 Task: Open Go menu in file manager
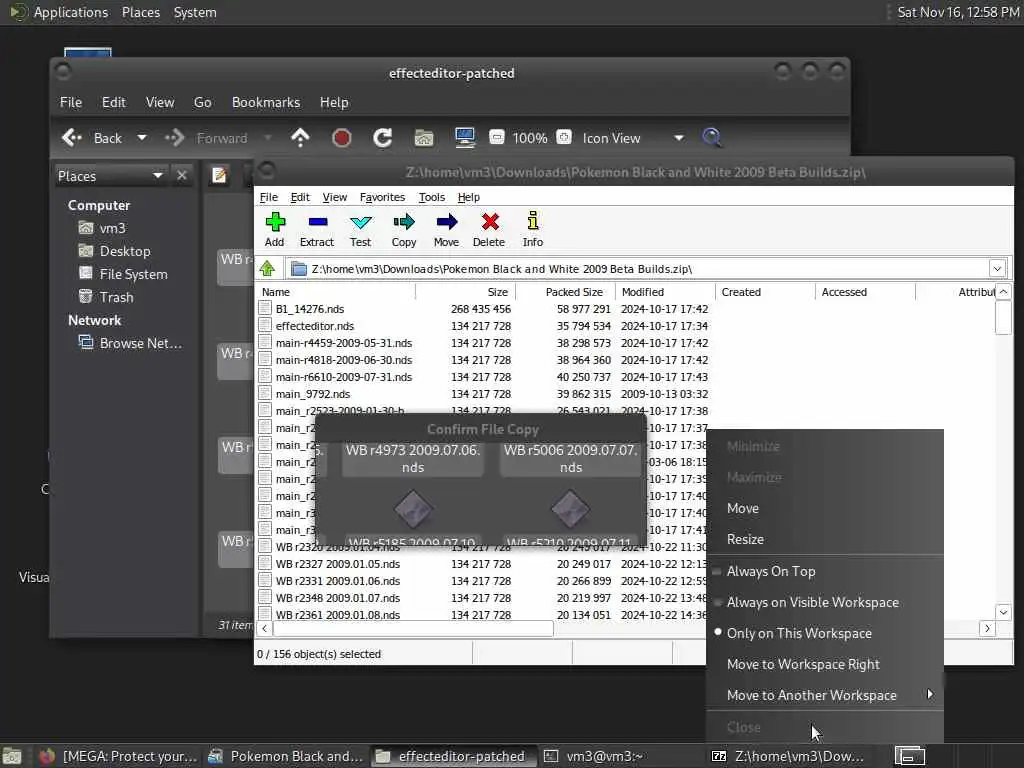[202, 103]
